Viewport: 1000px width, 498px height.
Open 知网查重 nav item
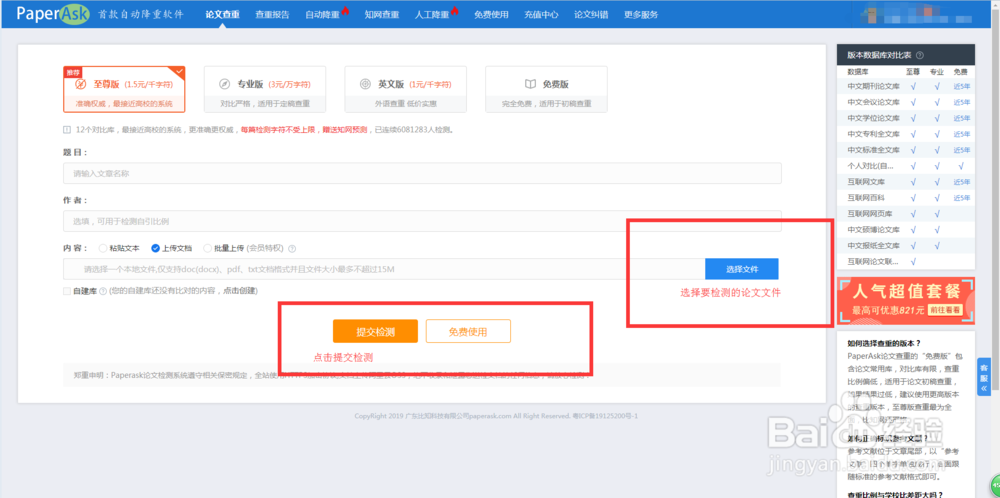382,15
